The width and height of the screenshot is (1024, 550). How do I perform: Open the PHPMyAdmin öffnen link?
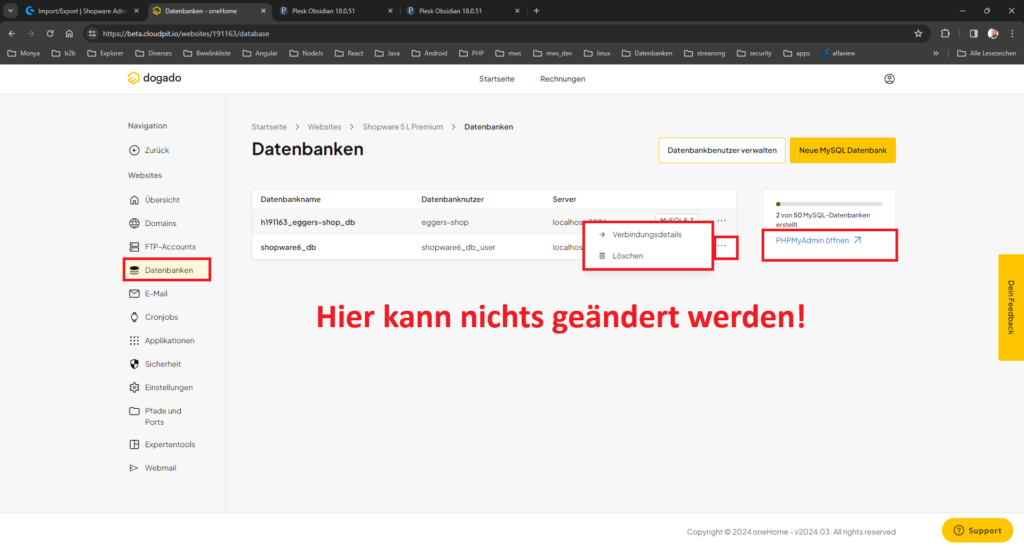click(x=818, y=240)
